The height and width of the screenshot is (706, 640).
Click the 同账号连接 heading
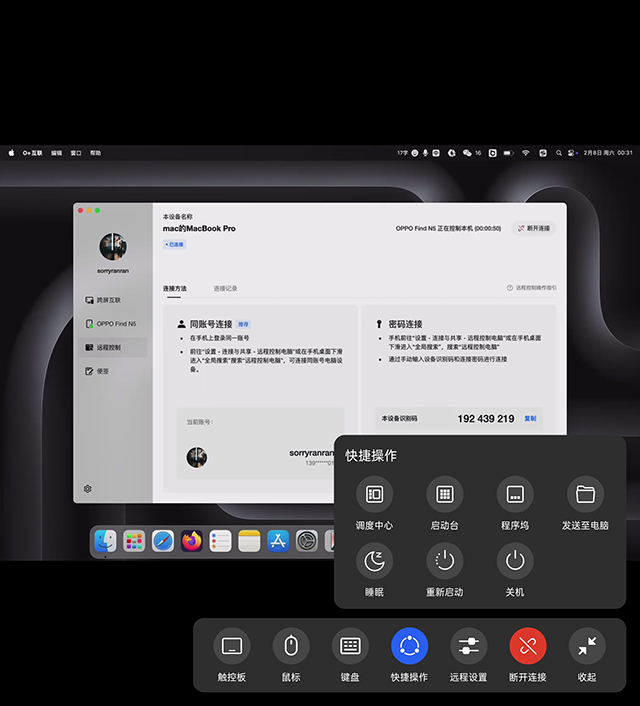(x=211, y=324)
